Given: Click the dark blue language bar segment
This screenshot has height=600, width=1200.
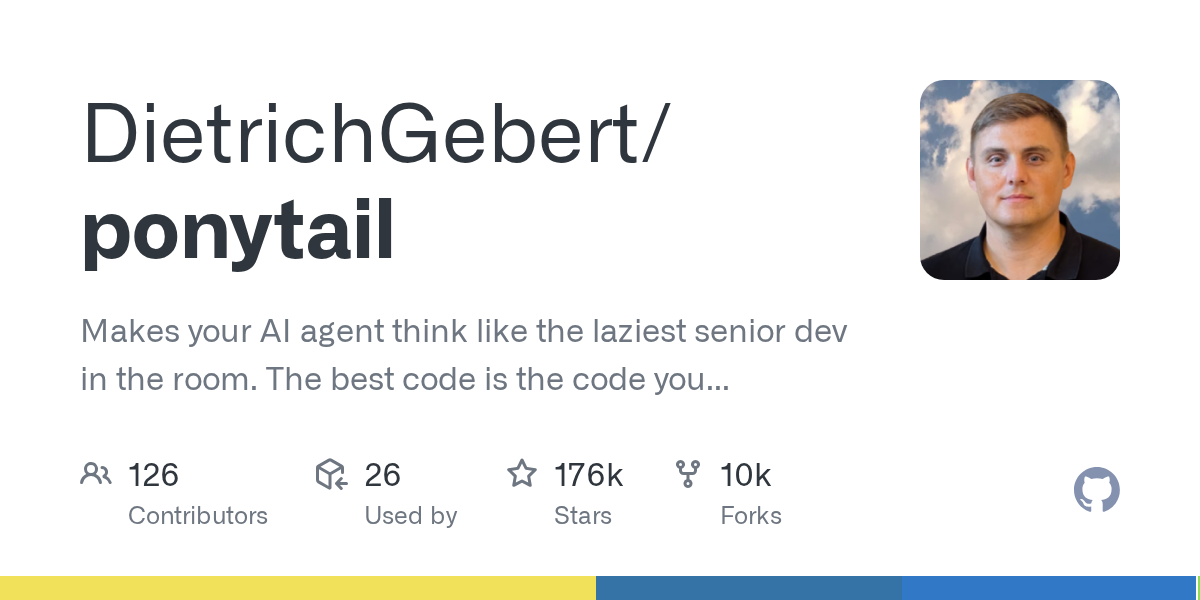Looking at the screenshot, I should 749,588.
